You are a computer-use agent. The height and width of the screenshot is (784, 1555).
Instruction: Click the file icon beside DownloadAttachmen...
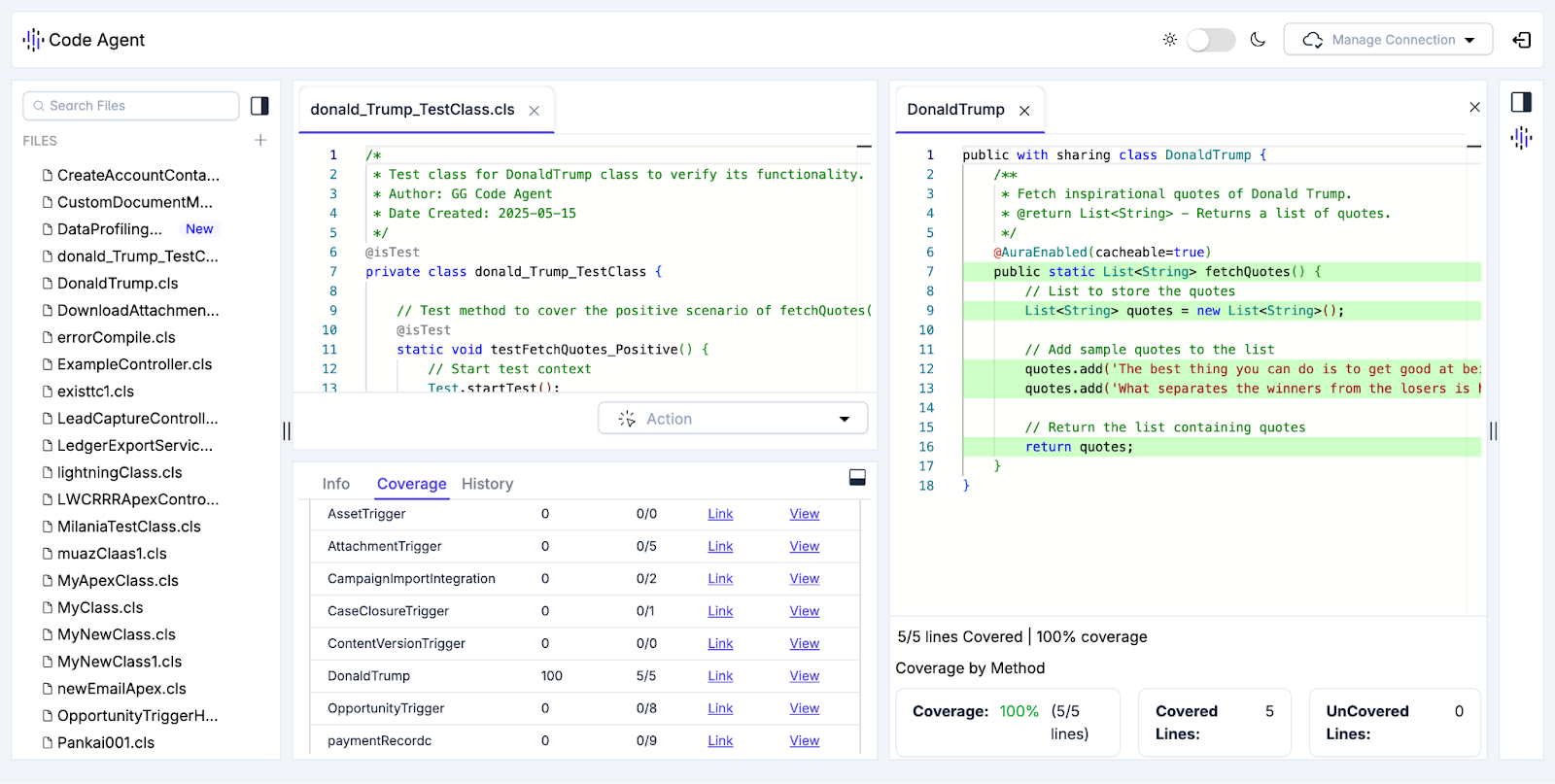pos(48,311)
